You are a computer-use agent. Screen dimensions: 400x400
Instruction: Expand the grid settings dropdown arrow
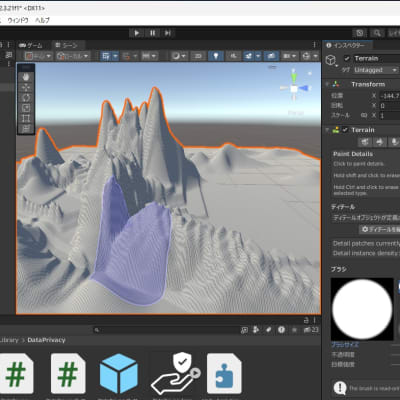[x=115, y=56]
